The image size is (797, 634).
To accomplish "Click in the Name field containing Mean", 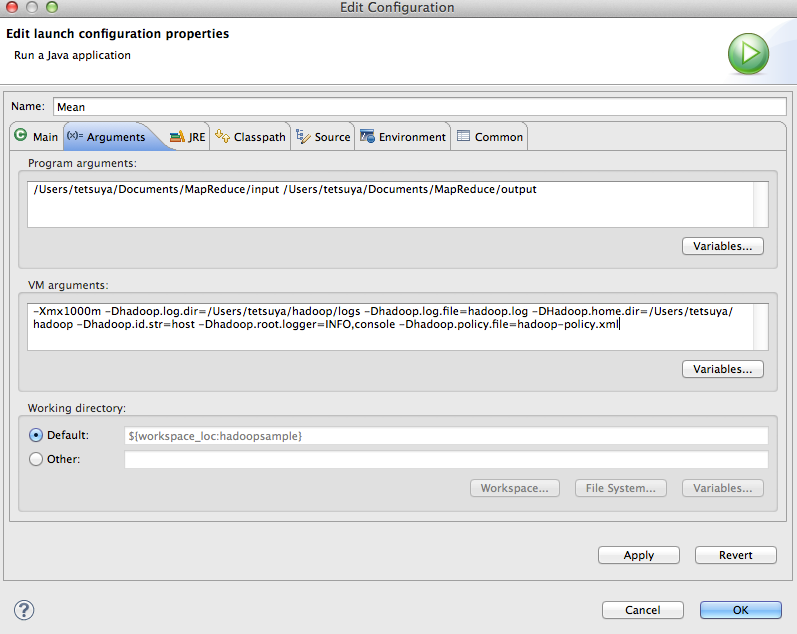I will (x=420, y=107).
